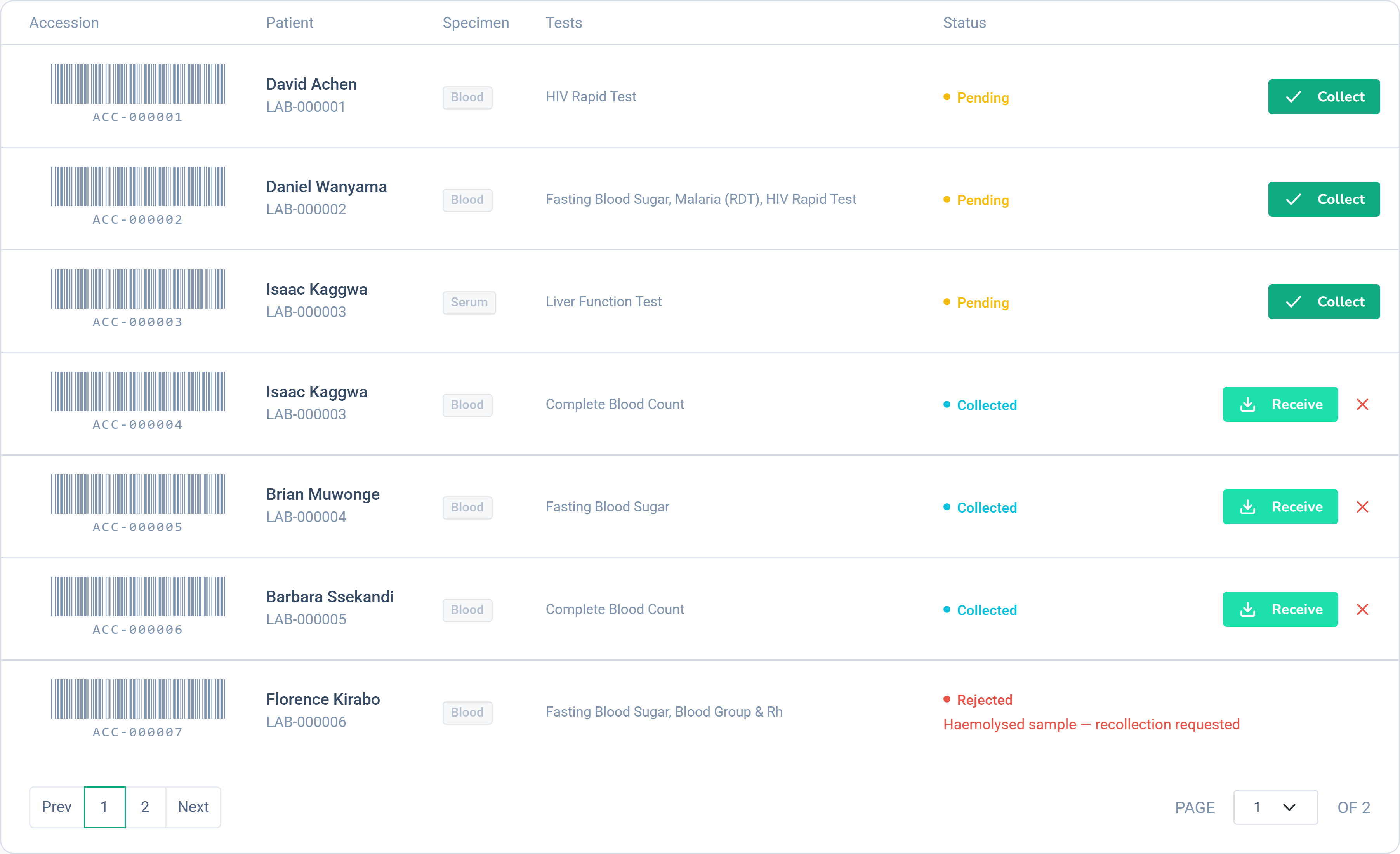Go to page 2 in pagination

145,807
